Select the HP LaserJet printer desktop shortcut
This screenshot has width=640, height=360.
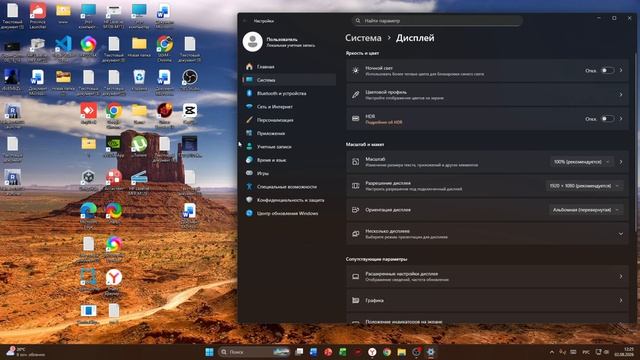point(113,15)
